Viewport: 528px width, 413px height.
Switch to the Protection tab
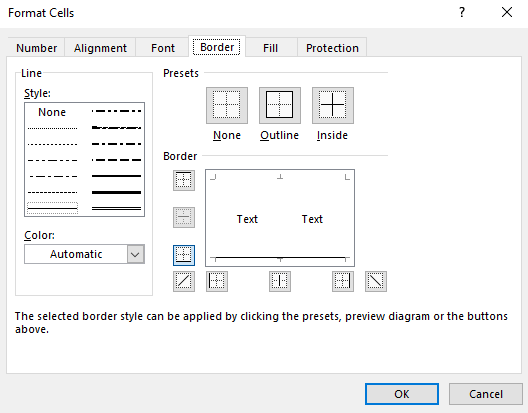click(332, 48)
